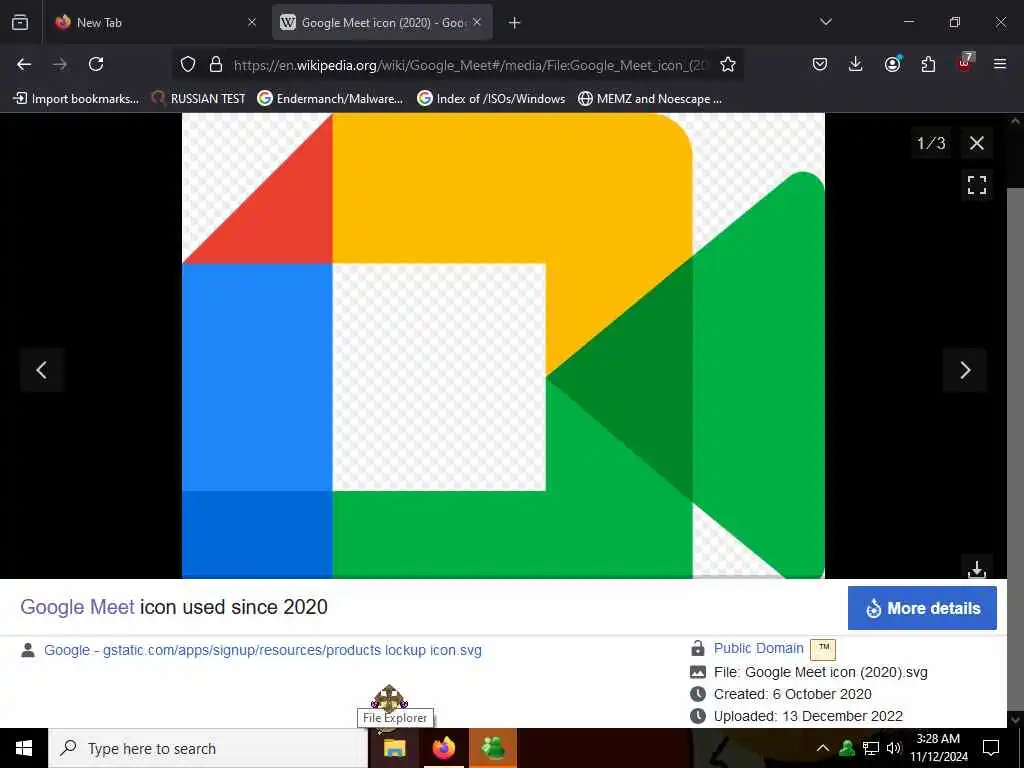Open Public Domain license link
The height and width of the screenshot is (768, 1024).
click(x=758, y=648)
